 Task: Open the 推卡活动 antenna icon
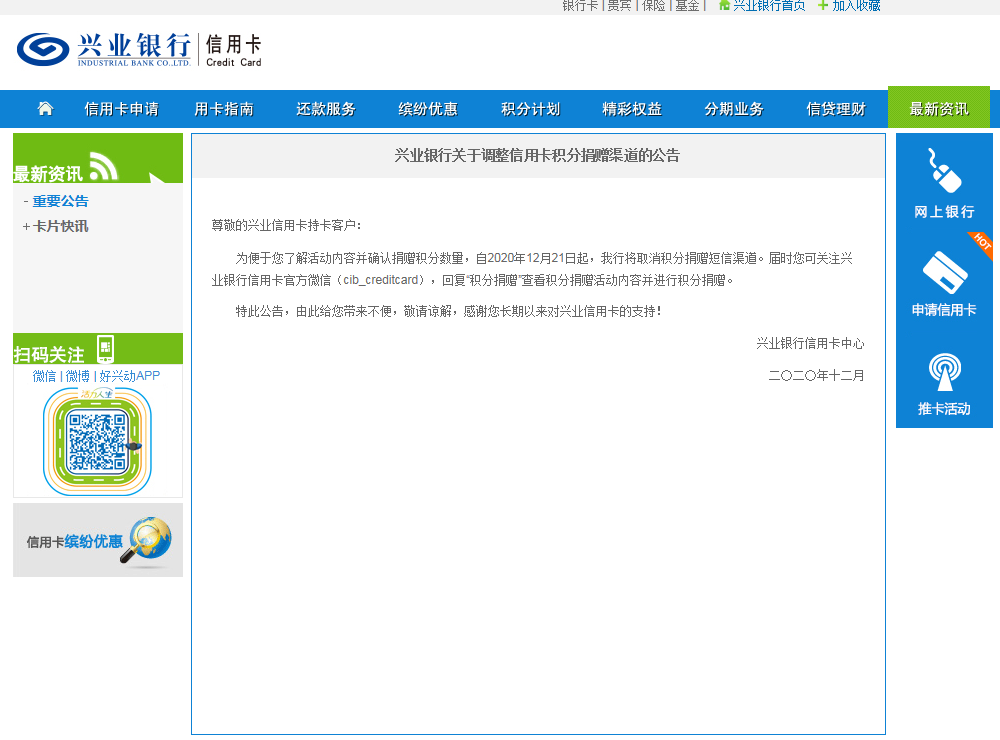(945, 371)
